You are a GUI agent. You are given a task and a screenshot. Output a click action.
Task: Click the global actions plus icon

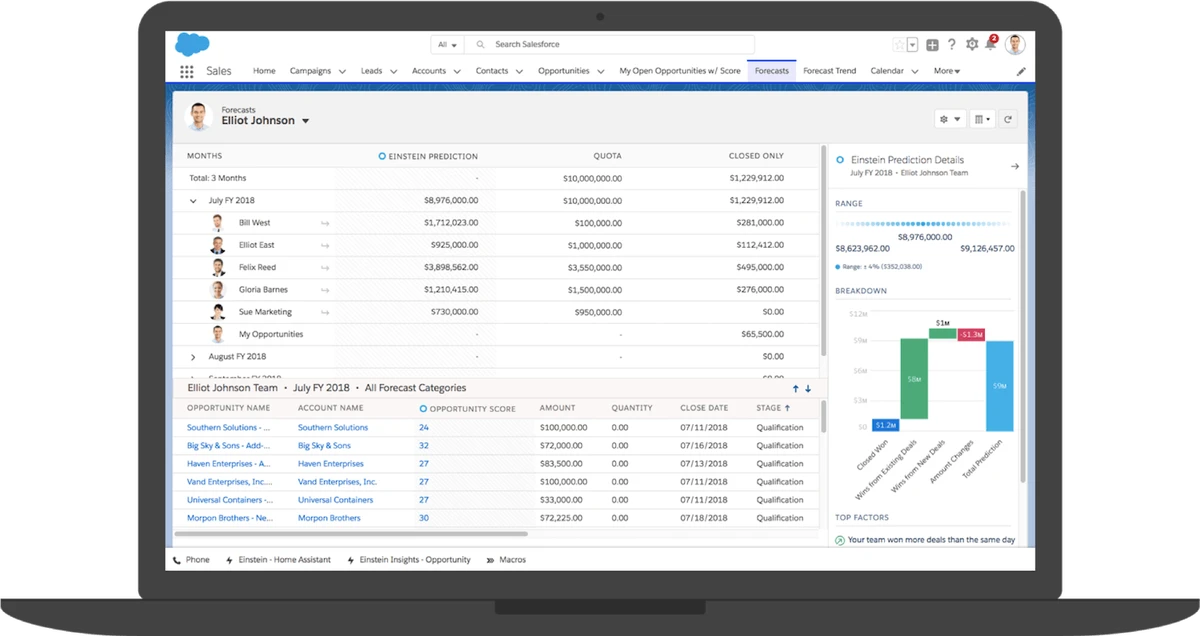[932, 44]
